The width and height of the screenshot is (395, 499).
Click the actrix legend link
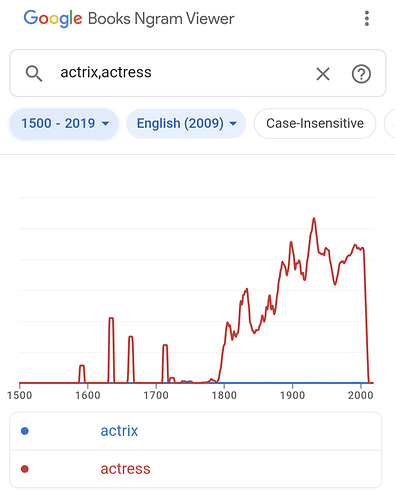click(x=119, y=431)
